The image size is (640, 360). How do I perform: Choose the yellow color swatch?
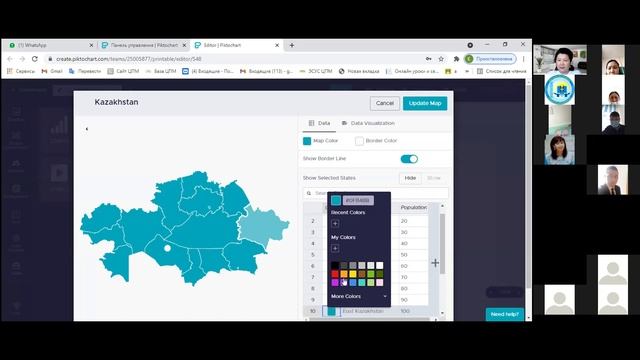coord(353,274)
